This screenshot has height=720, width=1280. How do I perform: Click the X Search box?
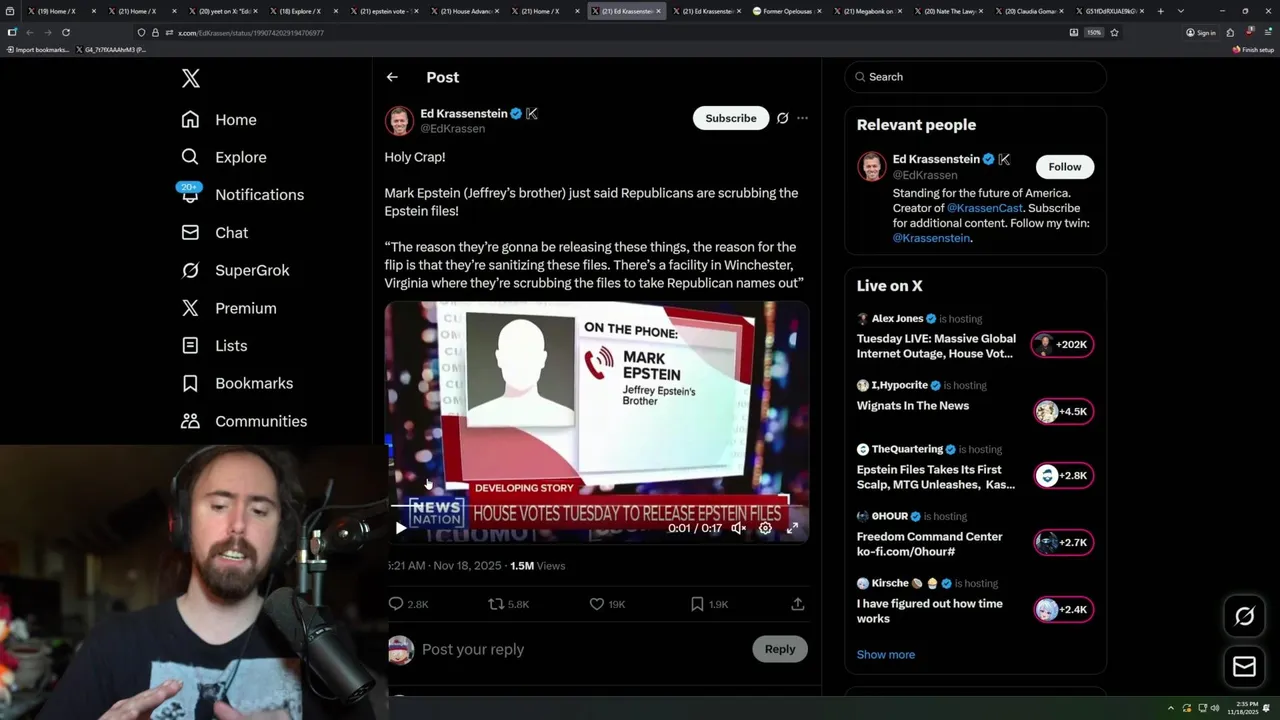point(975,77)
